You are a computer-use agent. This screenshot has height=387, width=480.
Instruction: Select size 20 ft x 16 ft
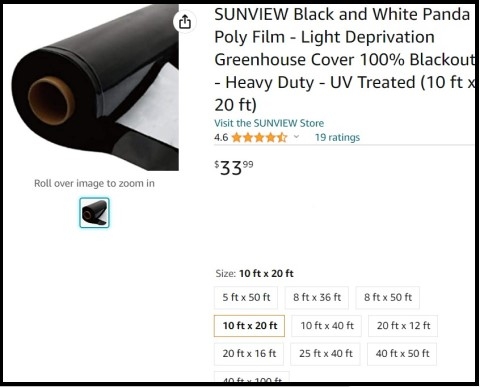pos(249,354)
